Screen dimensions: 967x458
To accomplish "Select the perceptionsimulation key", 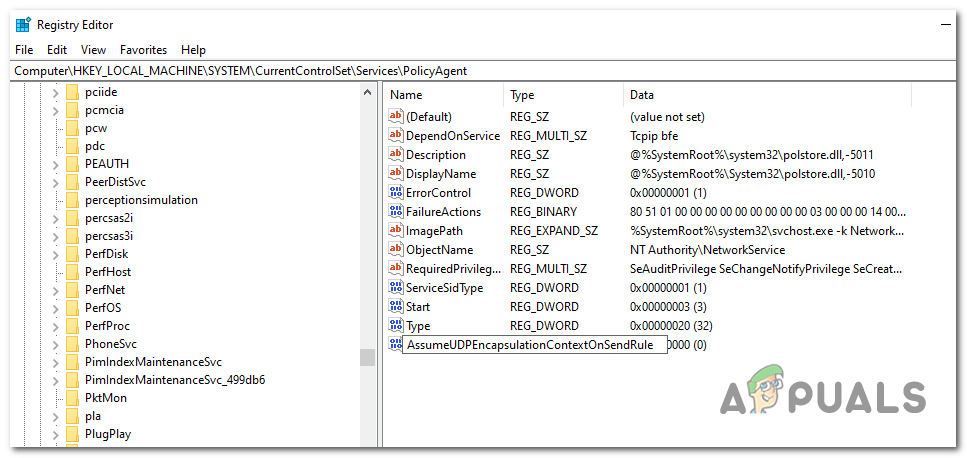I will click(x=141, y=200).
